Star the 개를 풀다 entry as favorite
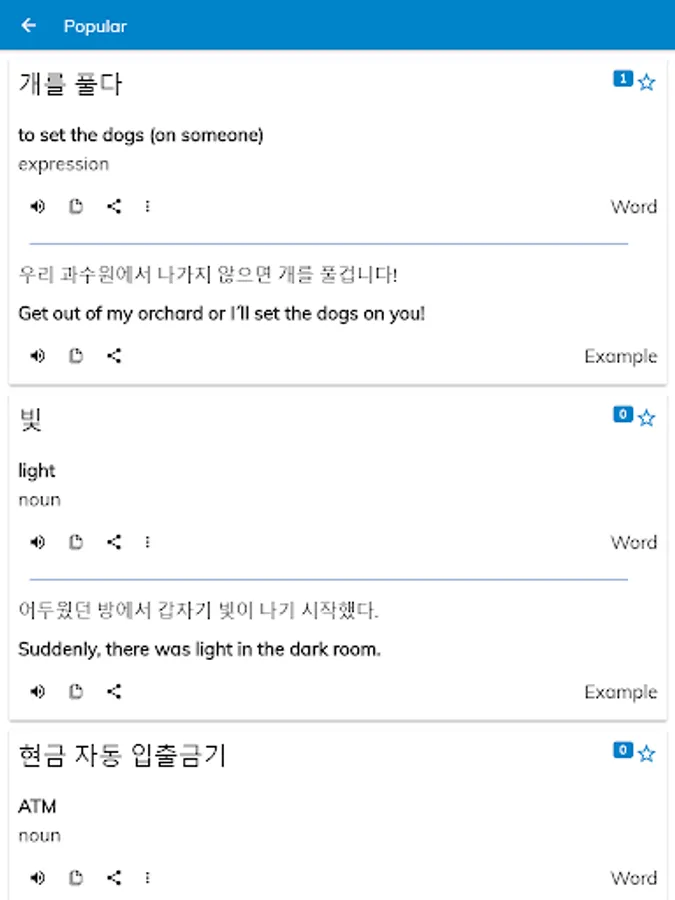The width and height of the screenshot is (675, 900). click(647, 83)
